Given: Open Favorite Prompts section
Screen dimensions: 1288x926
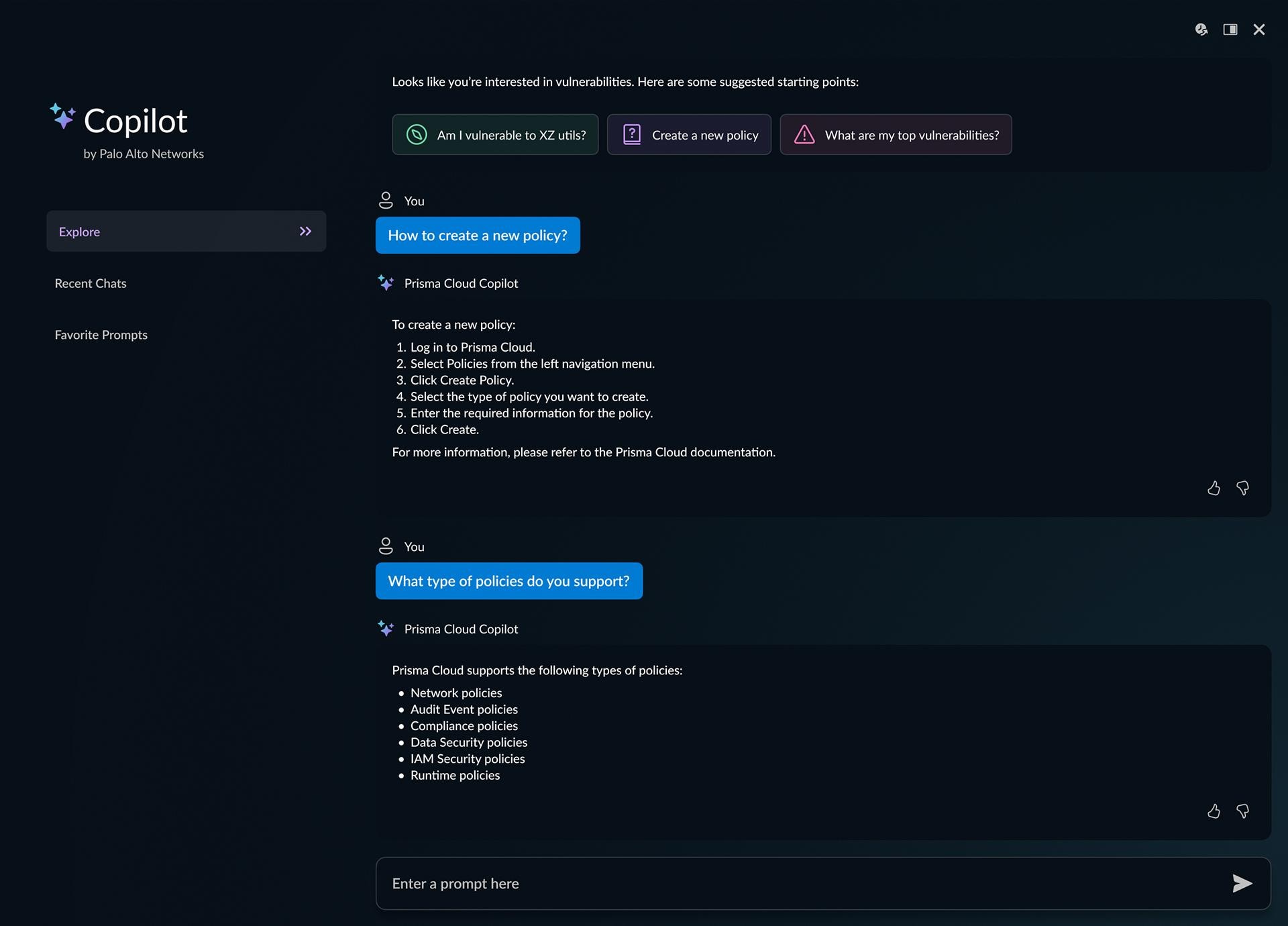Looking at the screenshot, I should click(x=101, y=335).
